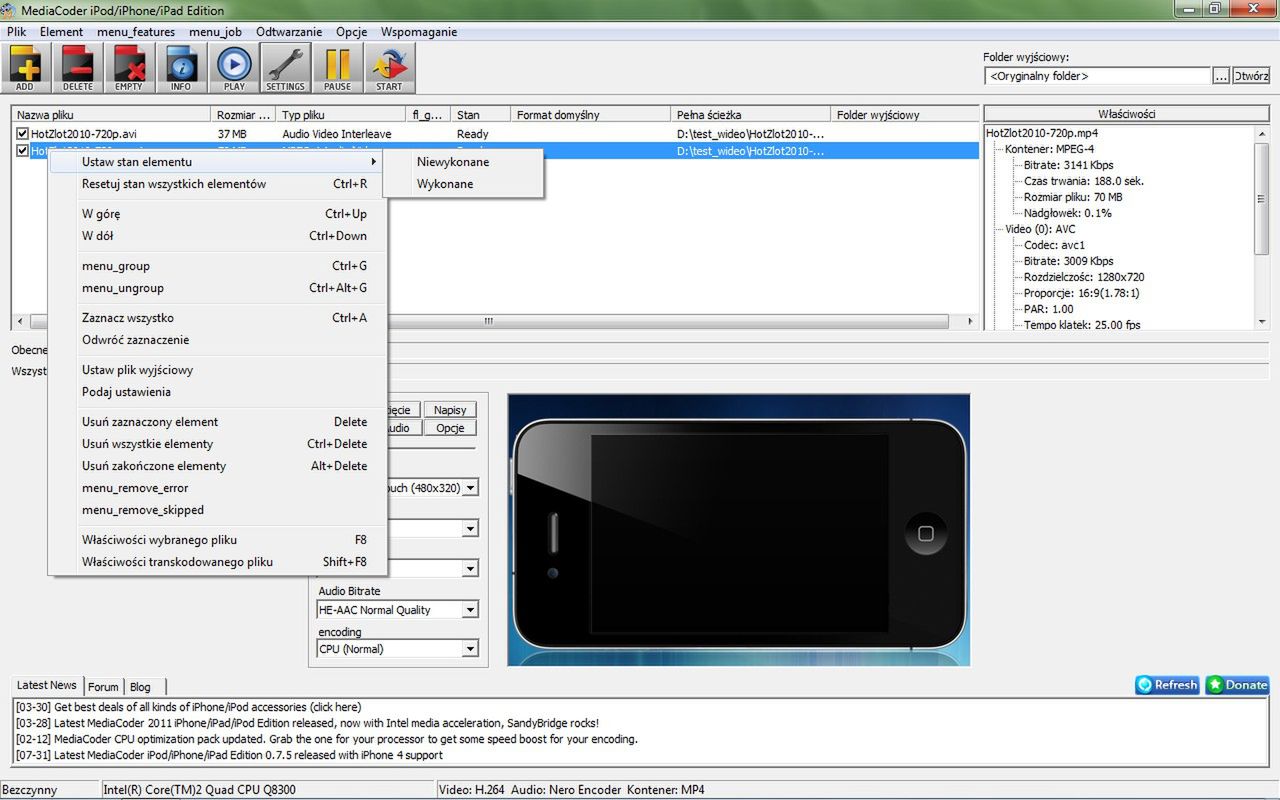Open the Audio Bitrate HE-AAC dropdown
This screenshot has width=1280, height=800.
(x=470, y=609)
